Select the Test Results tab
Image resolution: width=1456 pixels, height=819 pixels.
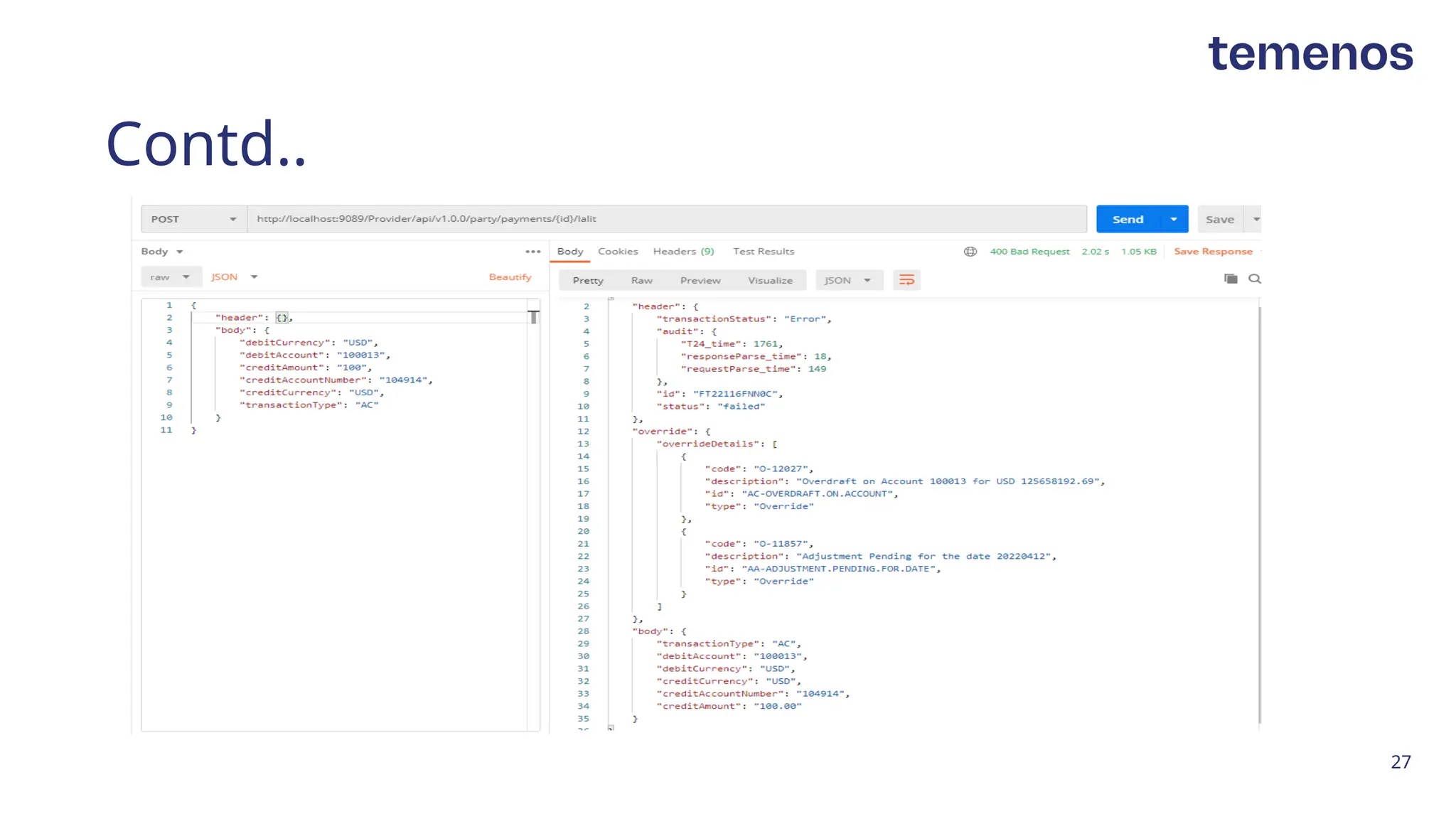click(x=764, y=252)
